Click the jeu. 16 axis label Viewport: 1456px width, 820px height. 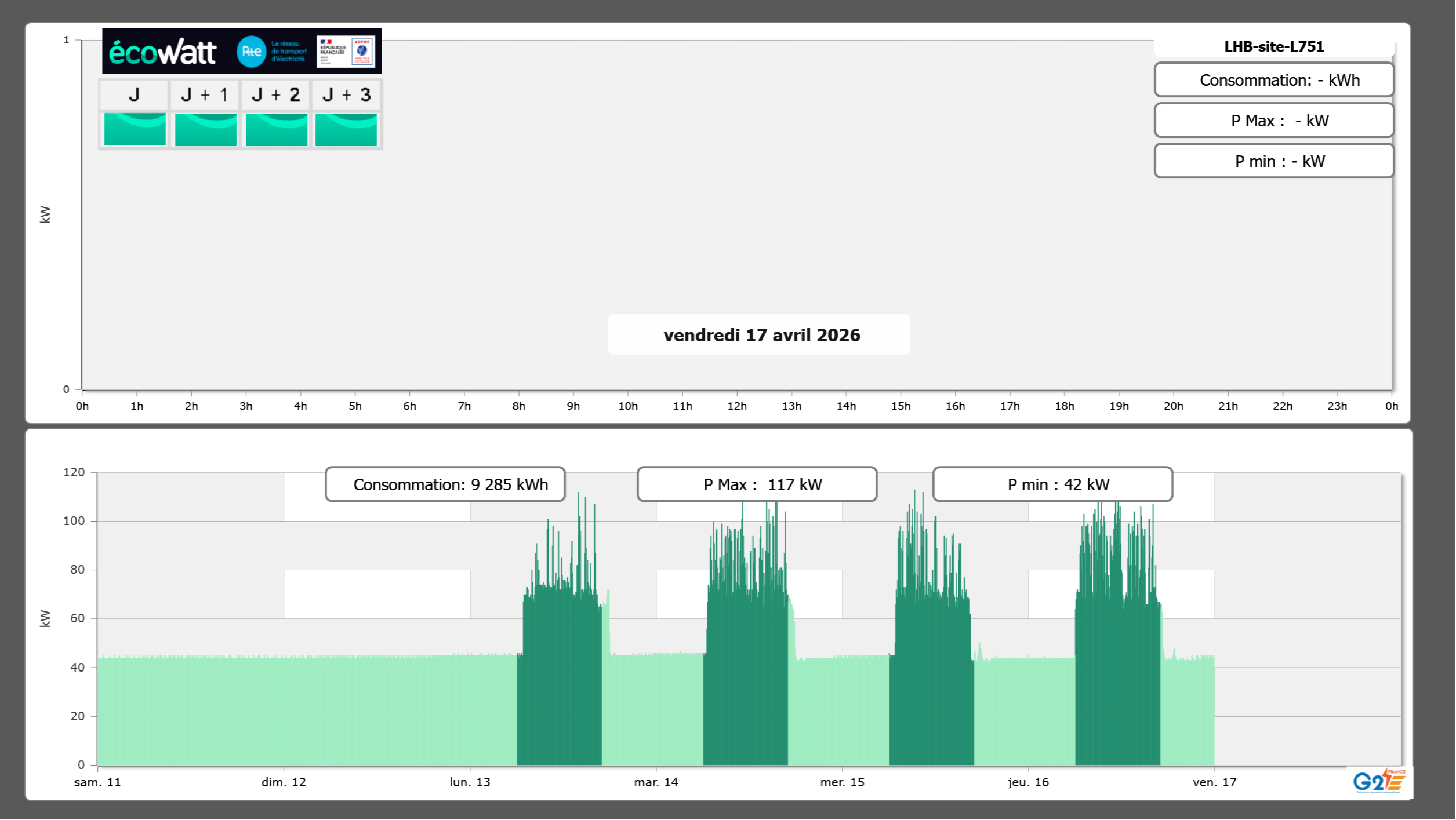click(x=1028, y=782)
